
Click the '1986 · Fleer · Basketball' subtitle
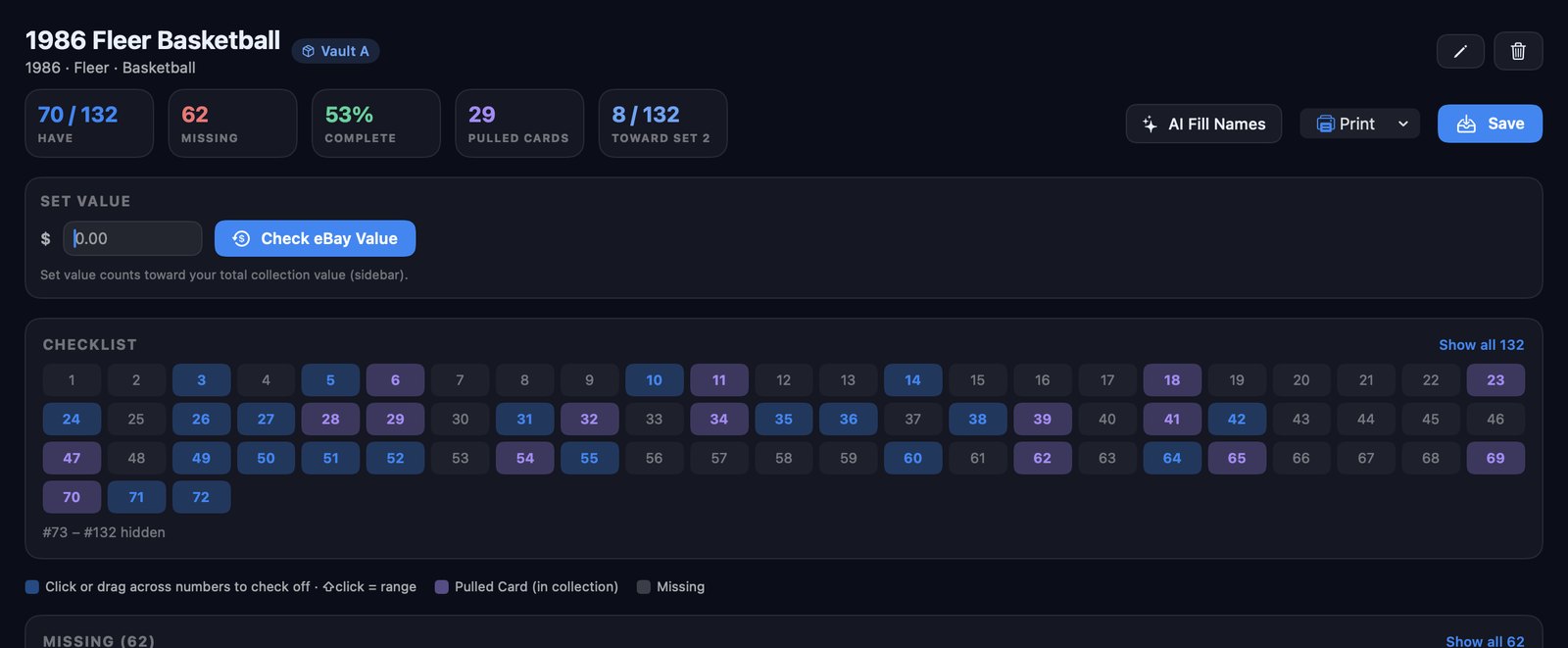pyautogui.click(x=111, y=68)
